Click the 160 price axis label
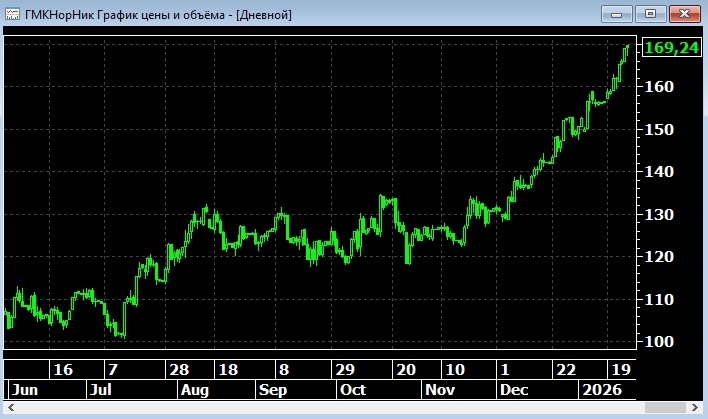Screen dimensions: 708x419 tap(658, 86)
